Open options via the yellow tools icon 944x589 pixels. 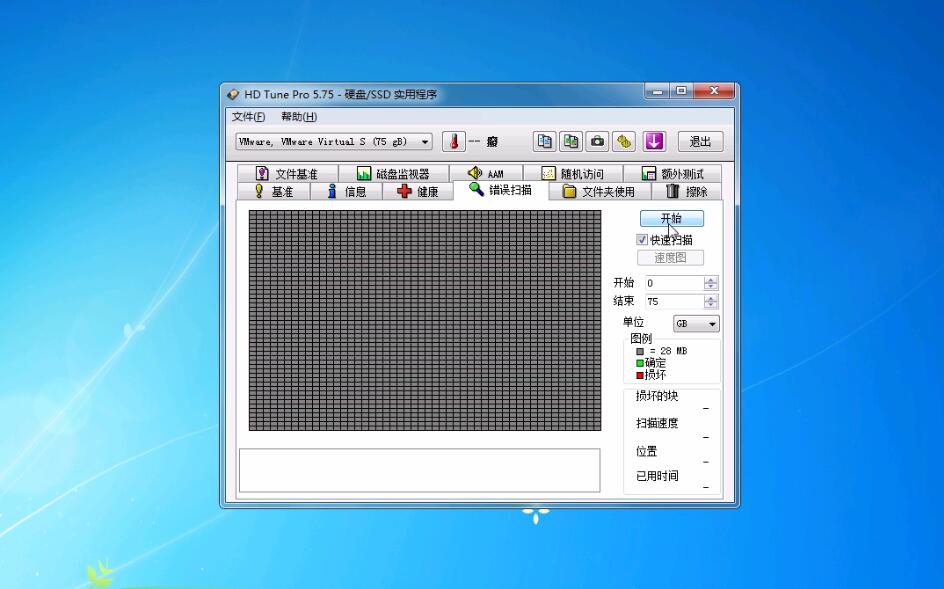click(624, 142)
